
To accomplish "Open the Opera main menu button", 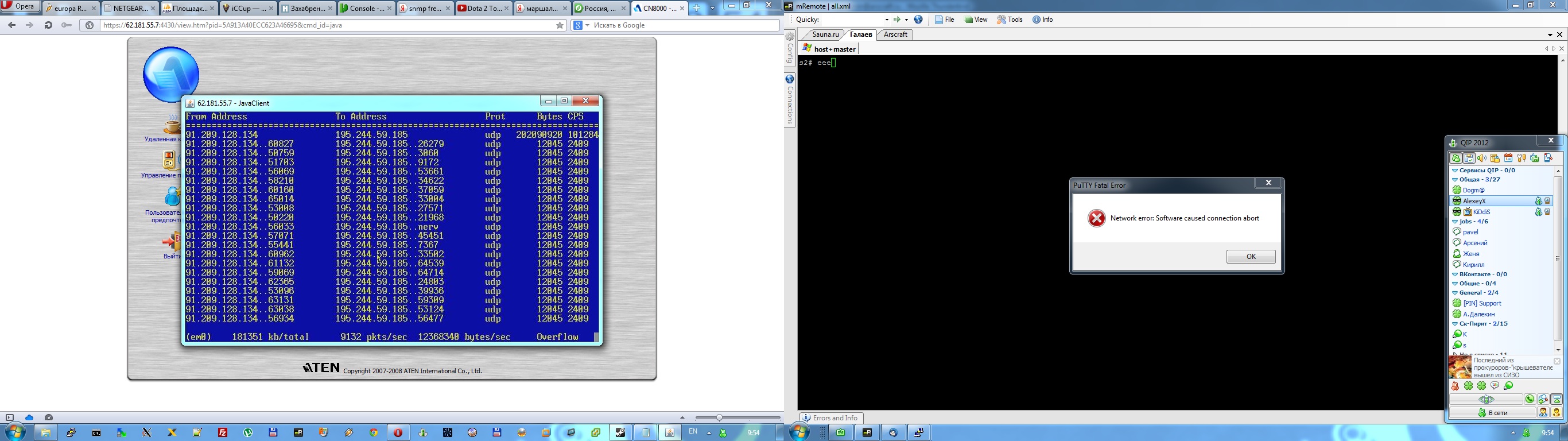I will (20, 7).
